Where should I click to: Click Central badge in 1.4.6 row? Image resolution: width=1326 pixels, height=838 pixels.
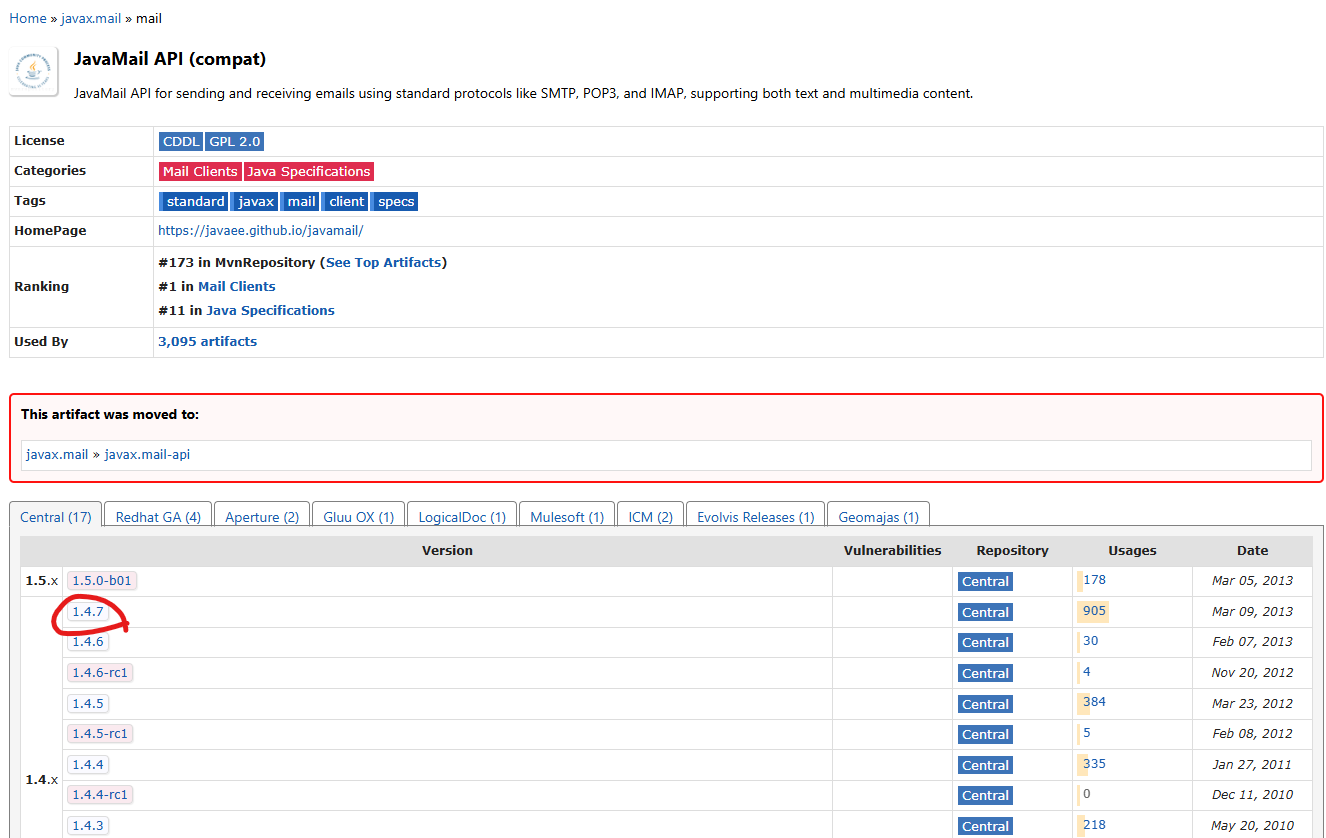tap(985, 642)
